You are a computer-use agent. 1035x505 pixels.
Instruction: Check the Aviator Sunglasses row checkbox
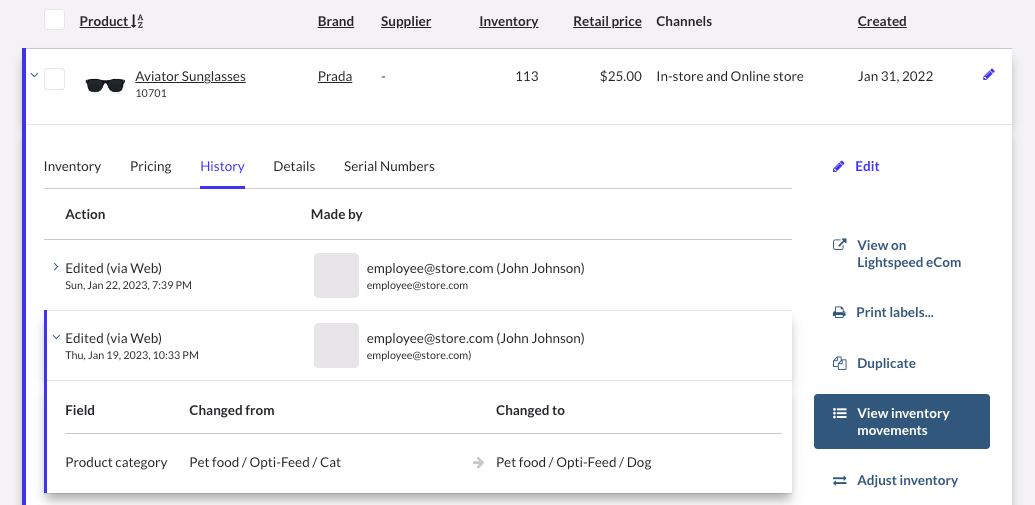click(x=55, y=79)
